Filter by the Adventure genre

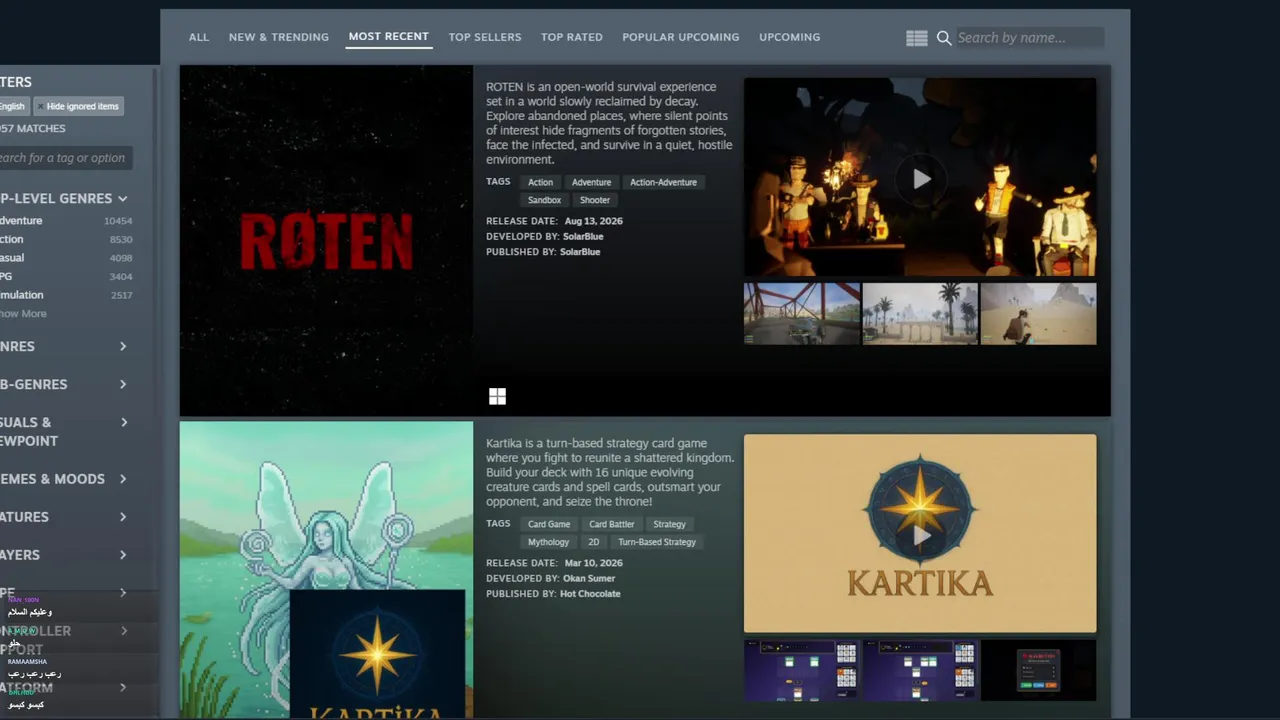pyautogui.click(x=66, y=221)
